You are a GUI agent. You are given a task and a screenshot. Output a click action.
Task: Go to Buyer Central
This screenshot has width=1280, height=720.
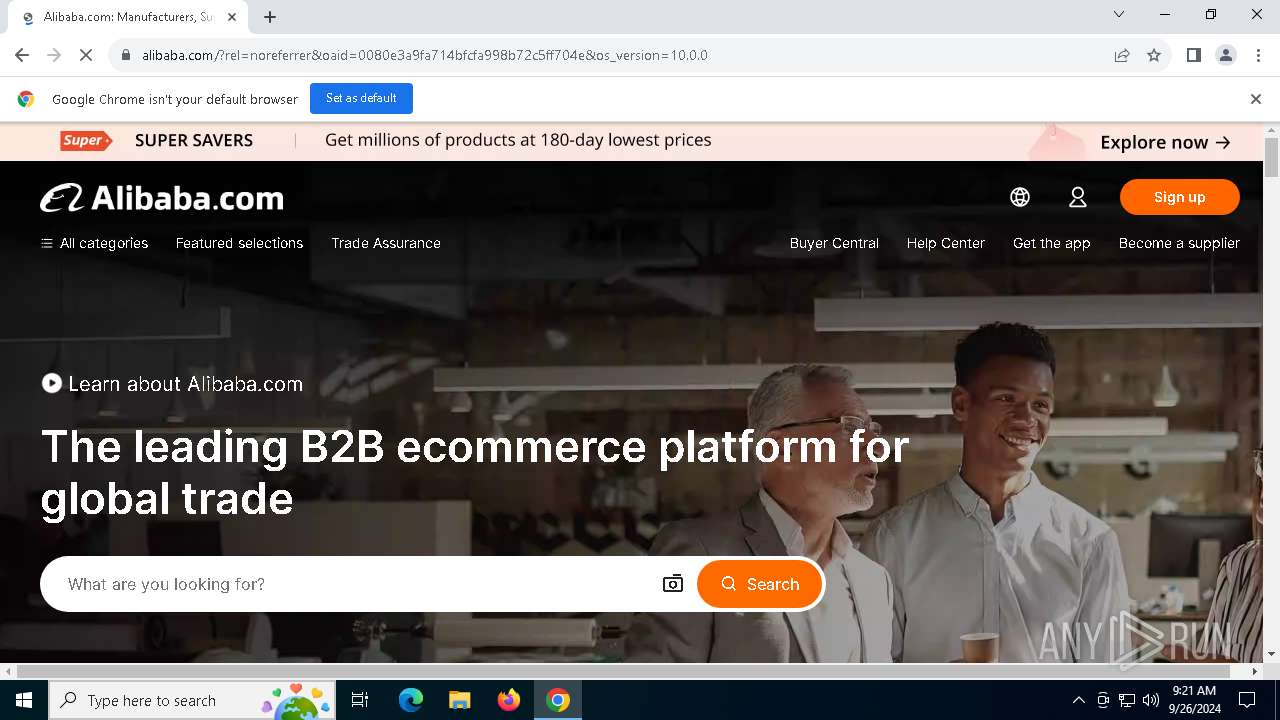point(834,243)
